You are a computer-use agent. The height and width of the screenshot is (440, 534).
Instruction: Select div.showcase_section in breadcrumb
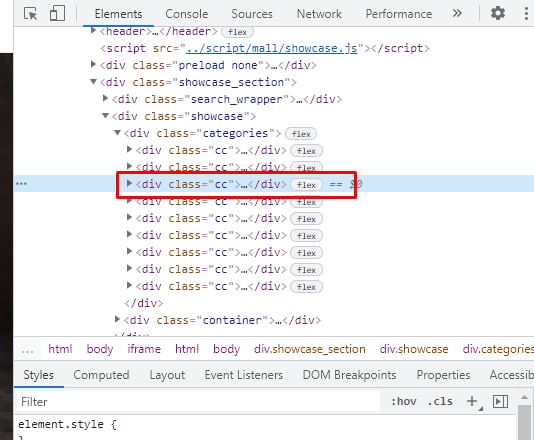pos(310,349)
